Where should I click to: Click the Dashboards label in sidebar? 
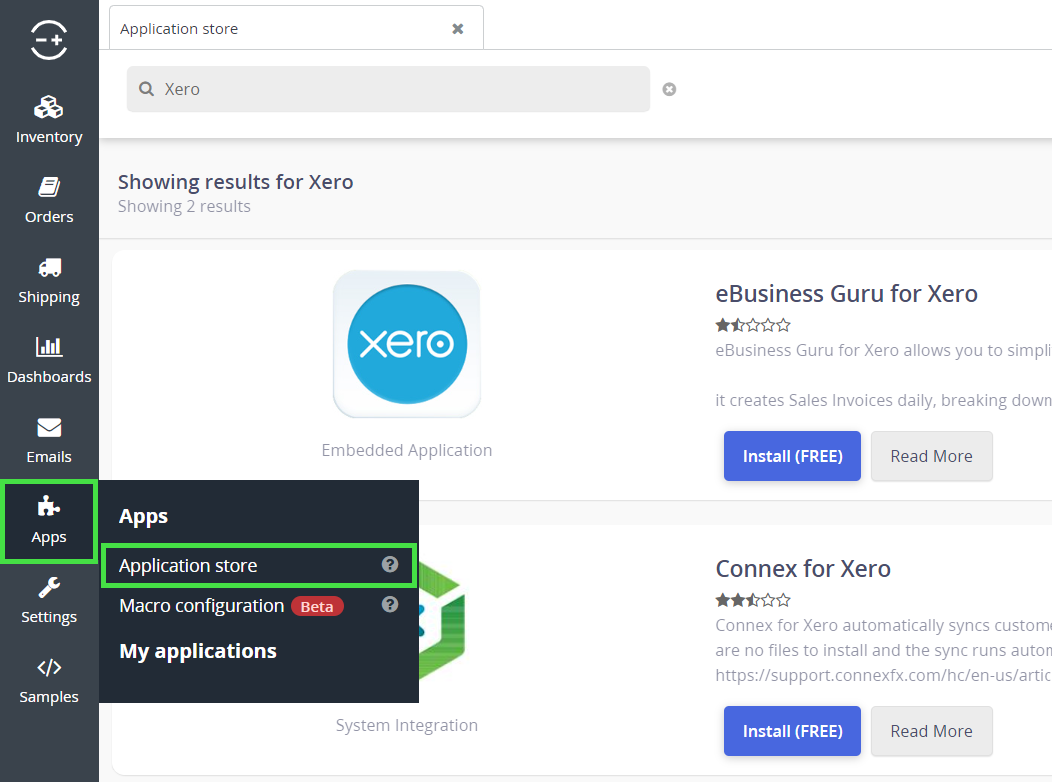pos(49,377)
